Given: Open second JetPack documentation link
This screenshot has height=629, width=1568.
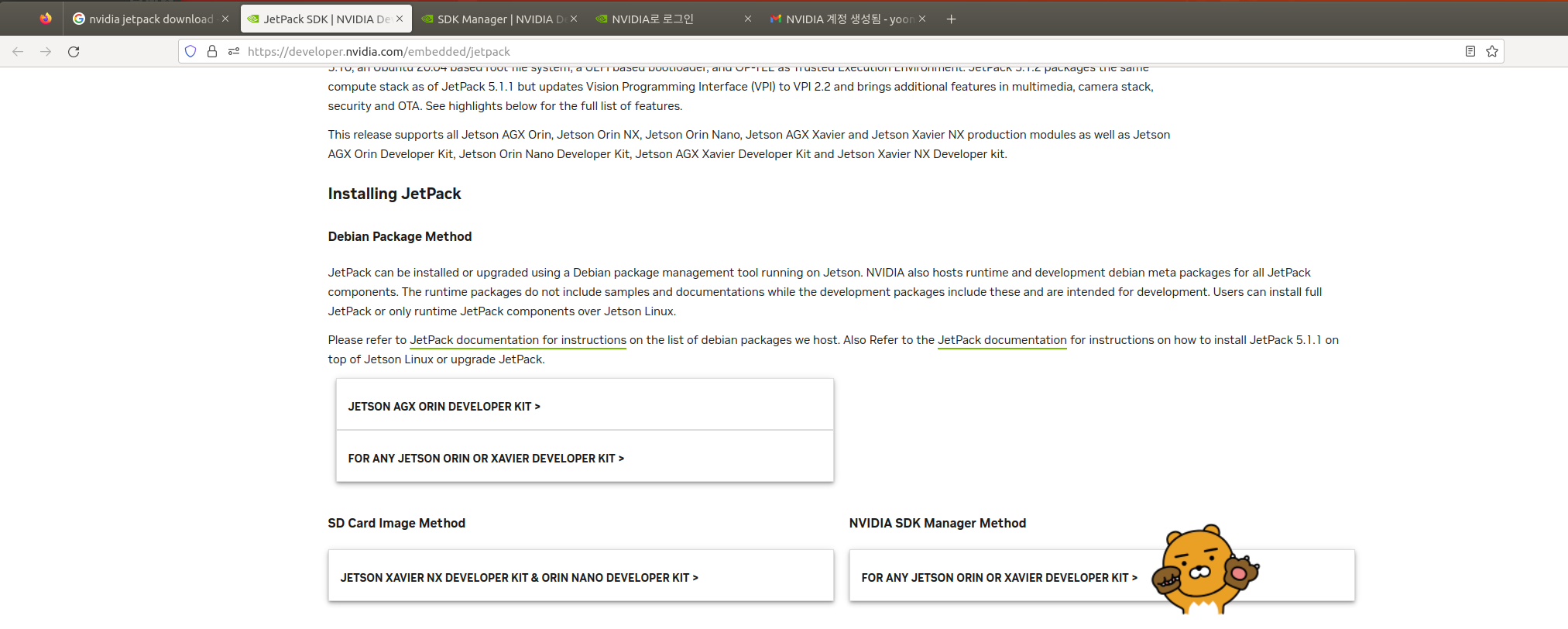Looking at the screenshot, I should [1002, 340].
